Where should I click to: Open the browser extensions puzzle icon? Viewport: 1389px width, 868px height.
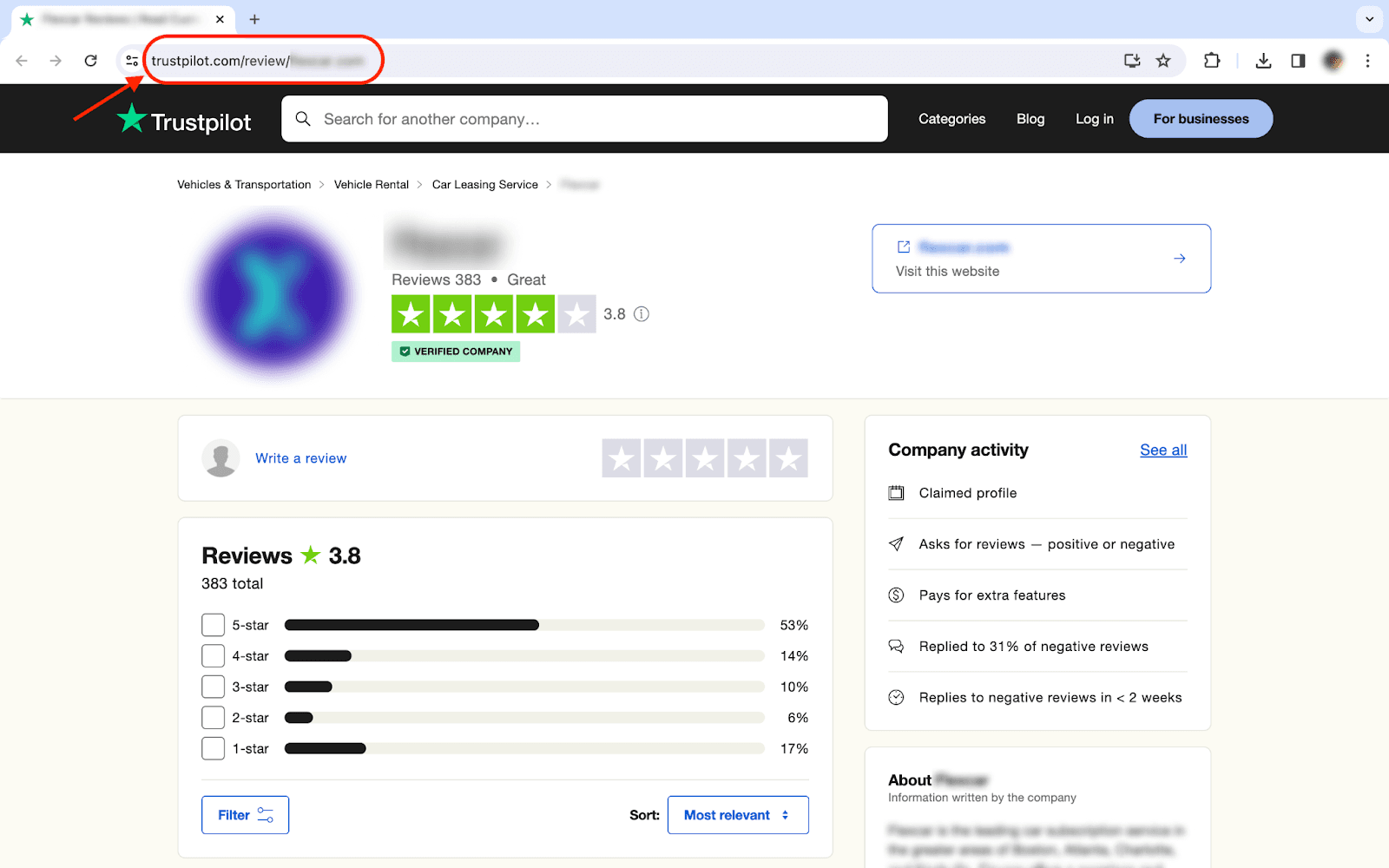pos(1212,61)
